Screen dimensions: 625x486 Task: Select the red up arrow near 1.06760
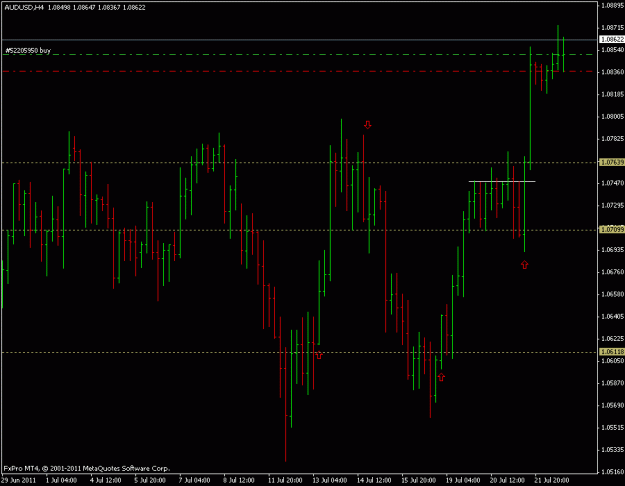tap(524, 264)
